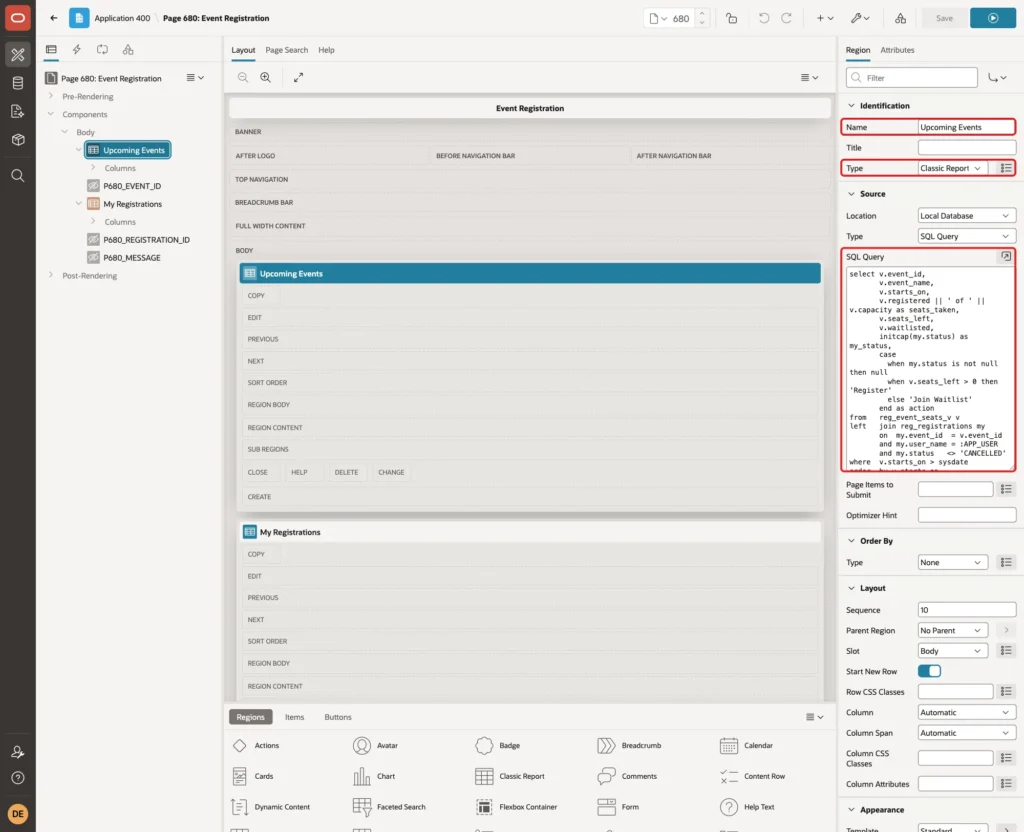Viewport: 1024px width, 832px height.
Task: Select Upcoming Events region header in layout
Action: coord(530,274)
